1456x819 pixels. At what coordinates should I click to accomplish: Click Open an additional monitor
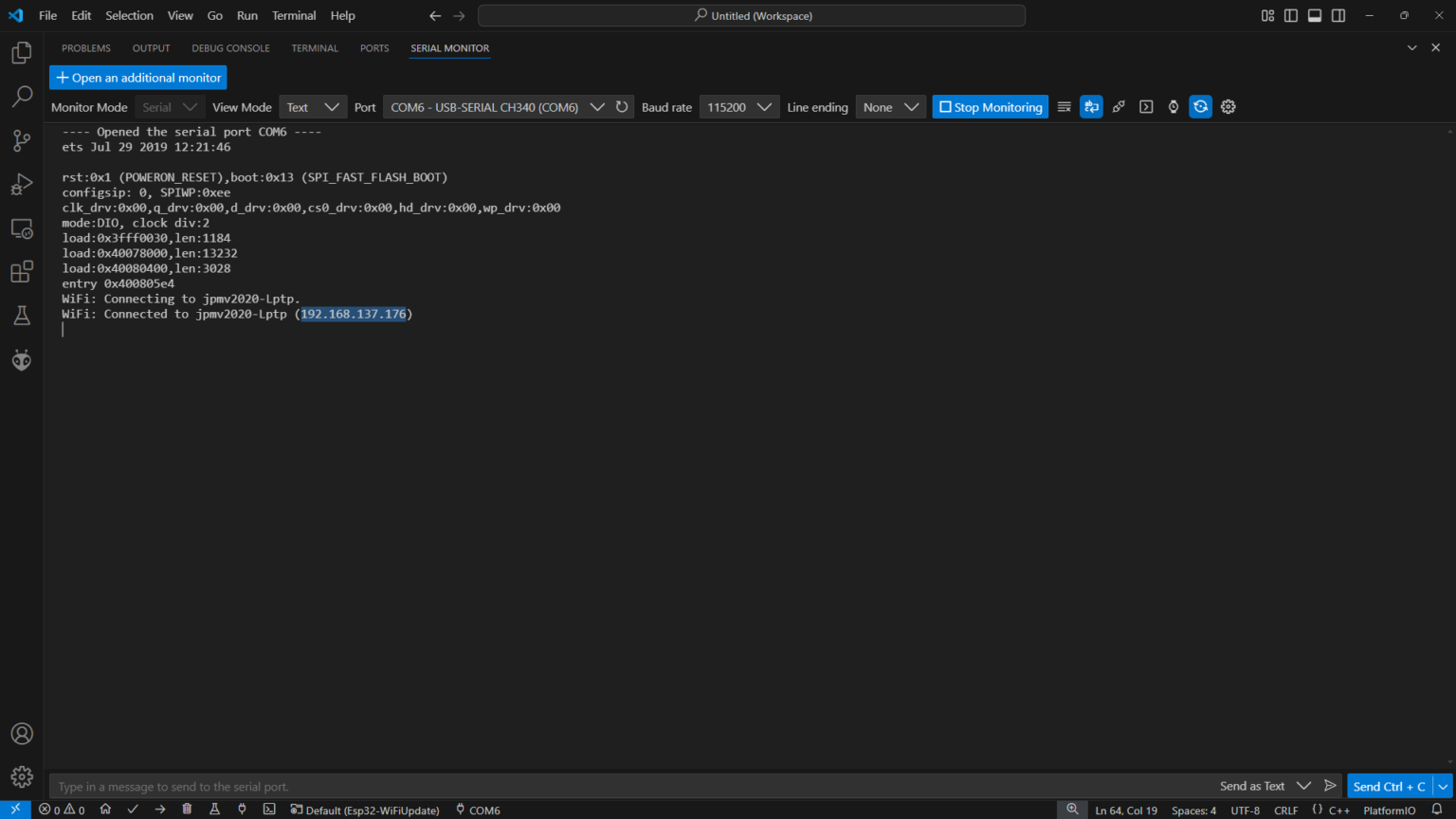point(138,78)
